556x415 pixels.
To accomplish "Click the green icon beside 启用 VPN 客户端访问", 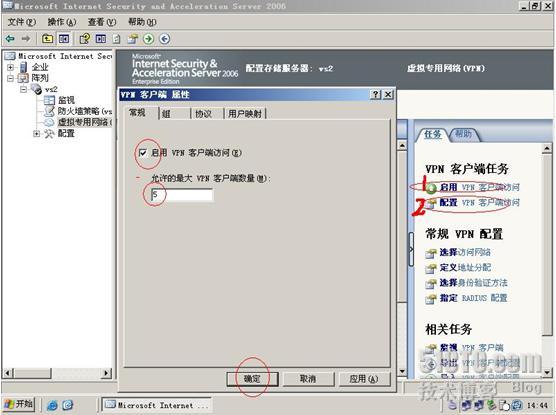I will pyautogui.click(x=431, y=188).
